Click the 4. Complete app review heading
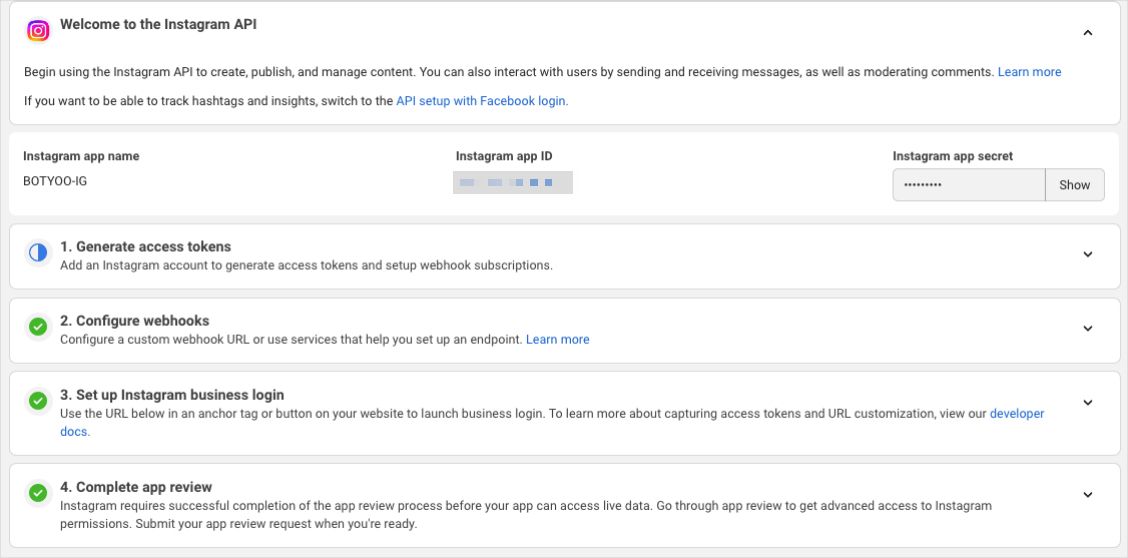 [136, 487]
